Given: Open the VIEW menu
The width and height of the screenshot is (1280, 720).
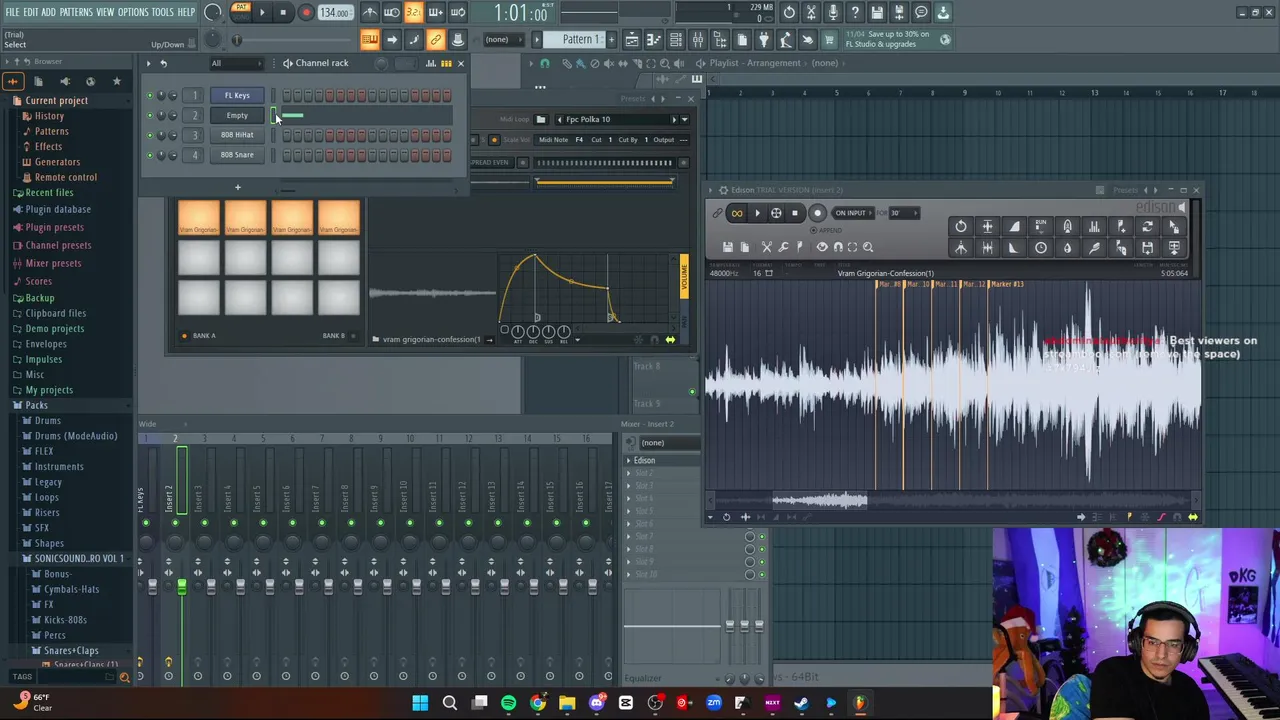Looking at the screenshot, I should 105,12.
